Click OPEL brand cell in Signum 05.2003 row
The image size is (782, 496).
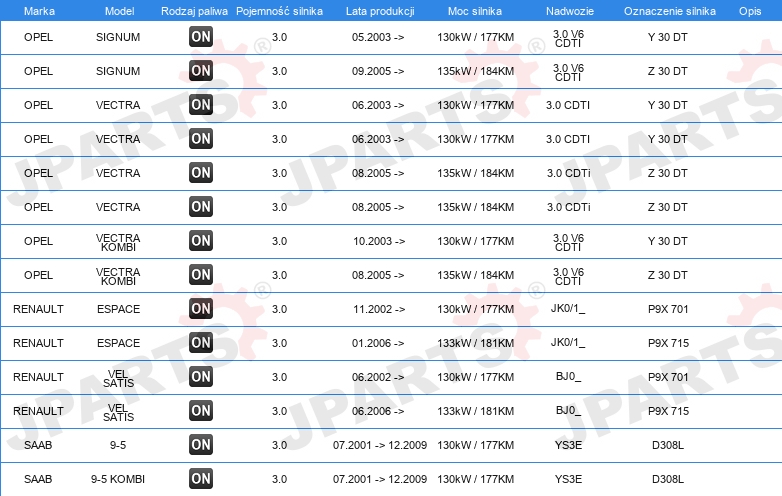pos(38,37)
